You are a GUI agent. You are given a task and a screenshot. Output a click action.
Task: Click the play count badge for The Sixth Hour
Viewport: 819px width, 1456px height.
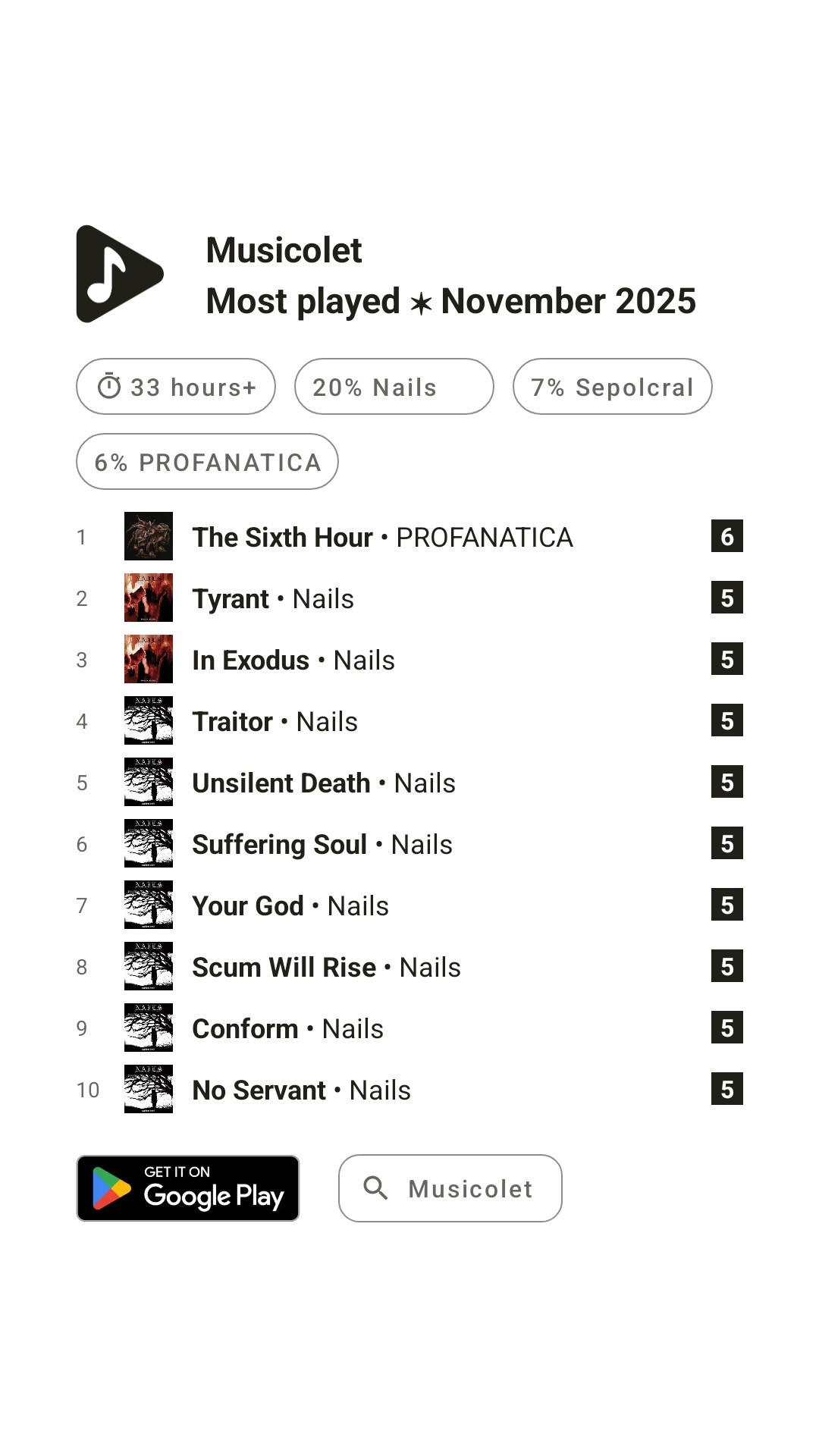pos(726,536)
